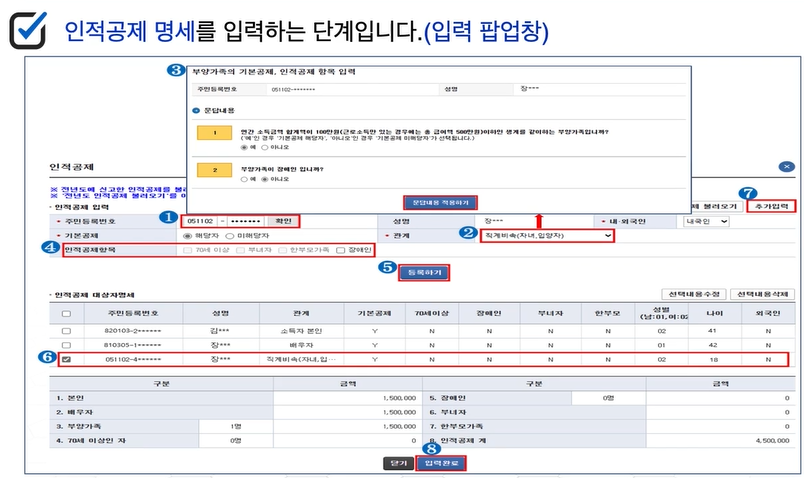The width and height of the screenshot is (804, 478).
Task: Check the 한부모가족 deduction box
Action: [x=283, y=250]
